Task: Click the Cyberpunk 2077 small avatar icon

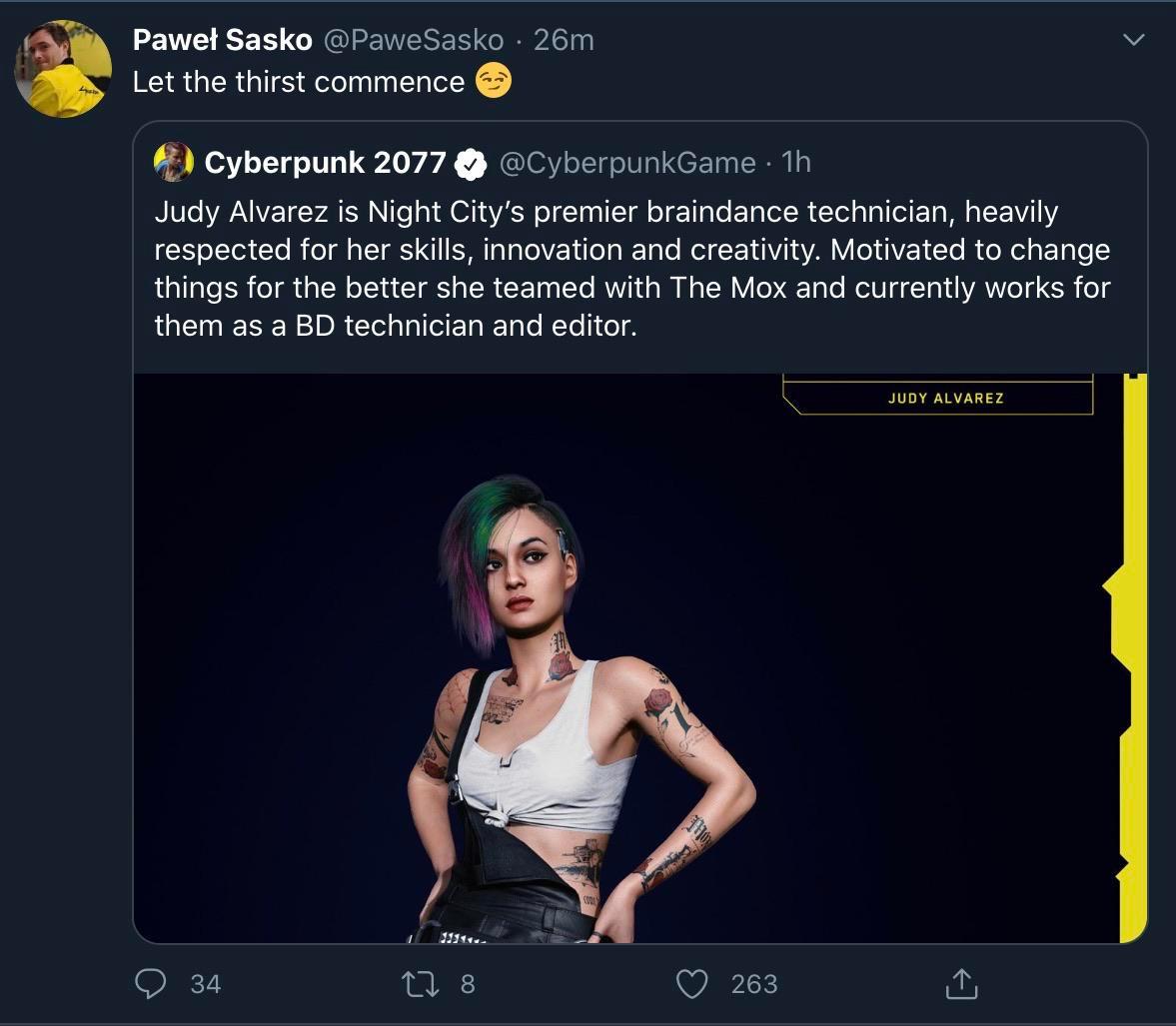Action: pyautogui.click(x=174, y=162)
